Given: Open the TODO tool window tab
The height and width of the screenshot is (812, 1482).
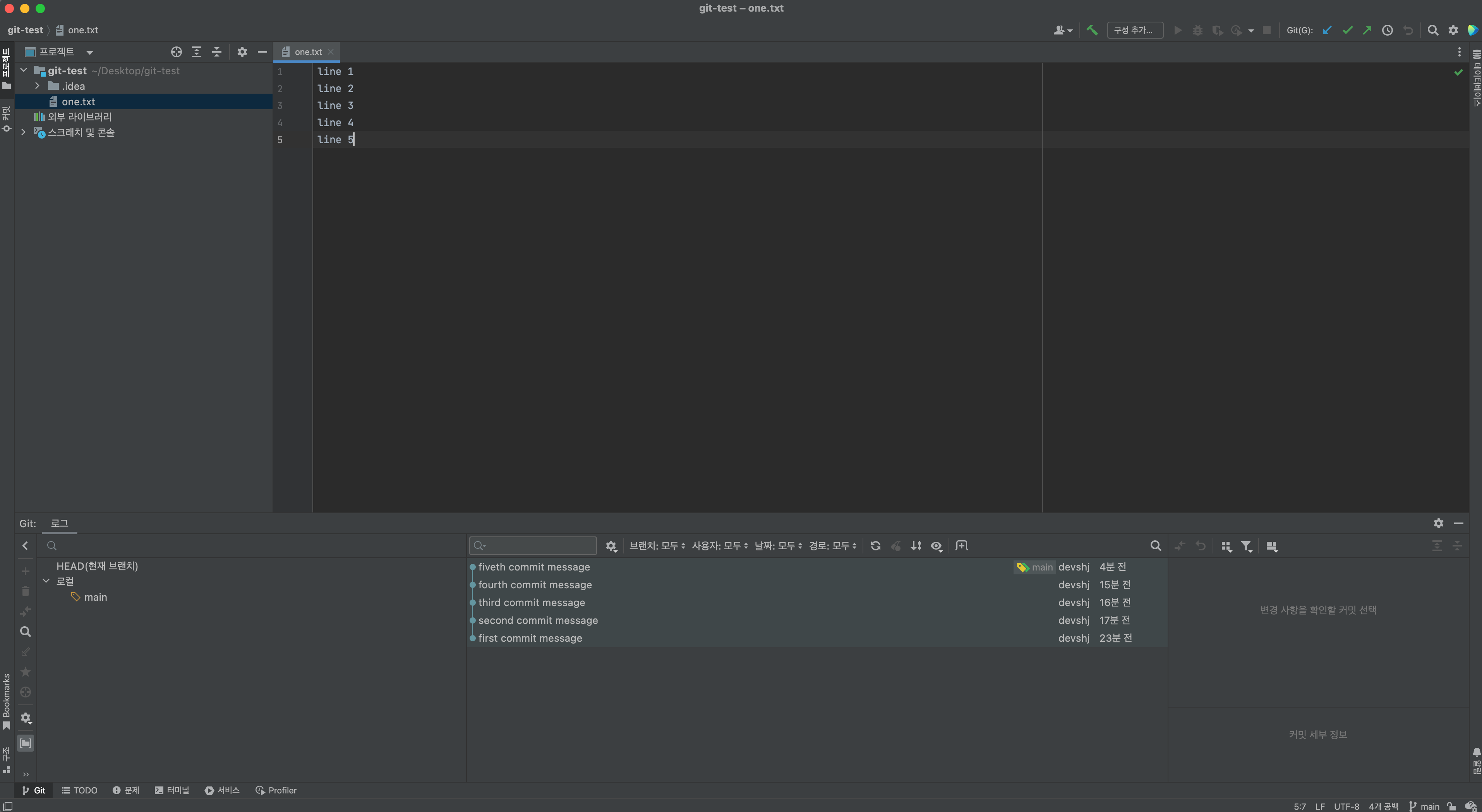Looking at the screenshot, I should [x=79, y=790].
